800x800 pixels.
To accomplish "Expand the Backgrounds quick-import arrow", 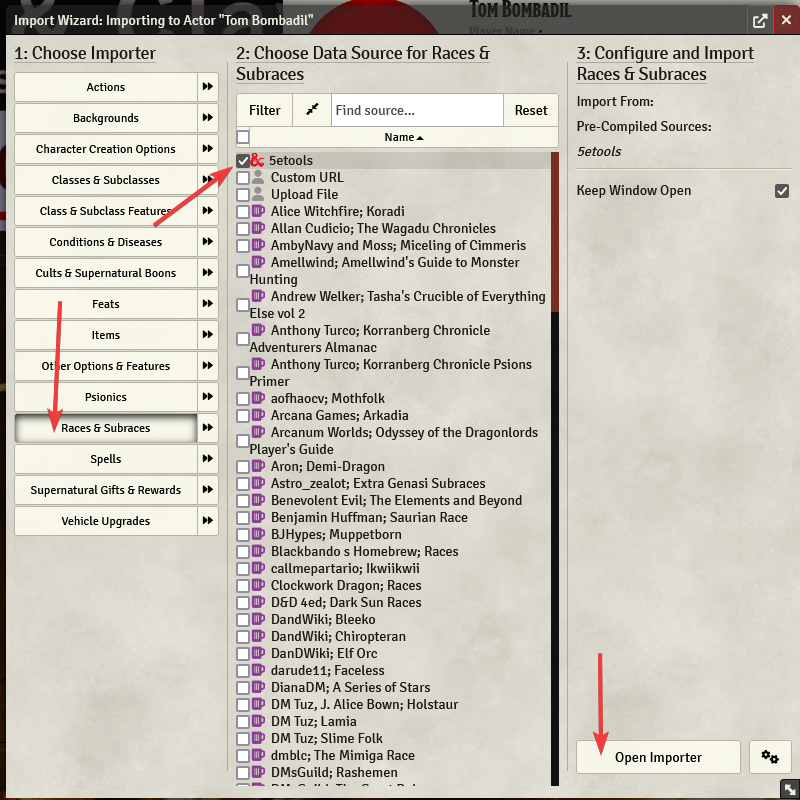I will [x=208, y=118].
